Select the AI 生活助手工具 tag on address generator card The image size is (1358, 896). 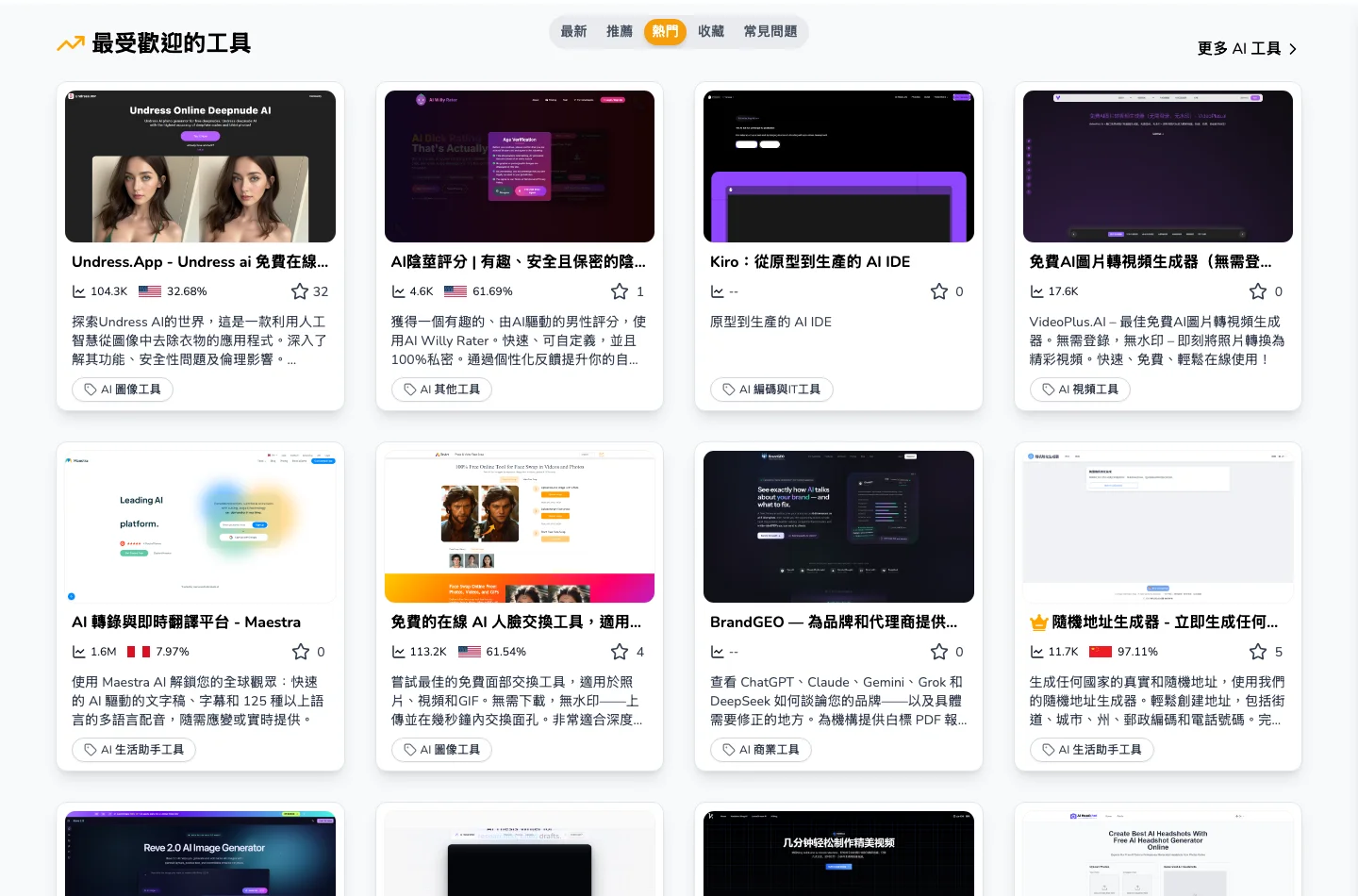click(x=1092, y=750)
